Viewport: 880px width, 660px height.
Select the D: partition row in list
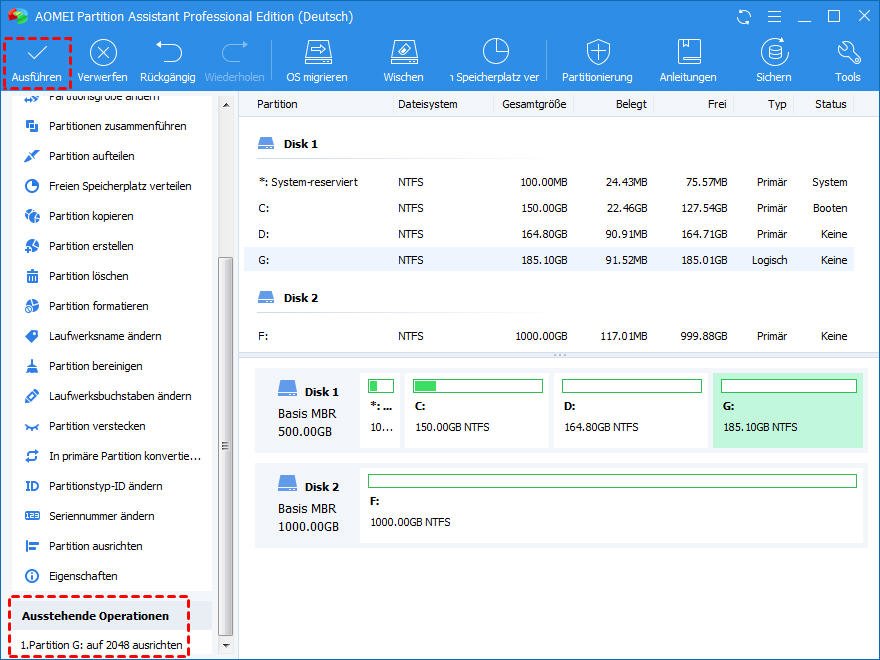coord(549,234)
